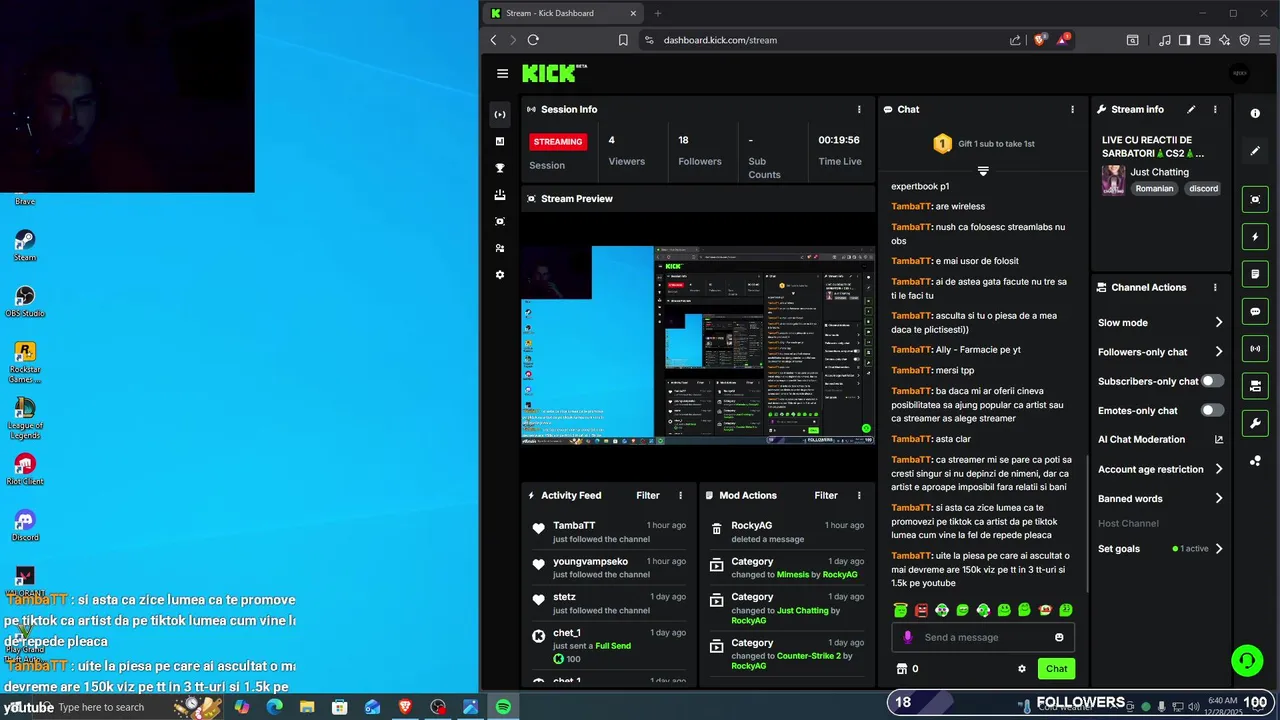Click the wrench icon in right rail
1280x720 pixels.
(x=1255, y=424)
